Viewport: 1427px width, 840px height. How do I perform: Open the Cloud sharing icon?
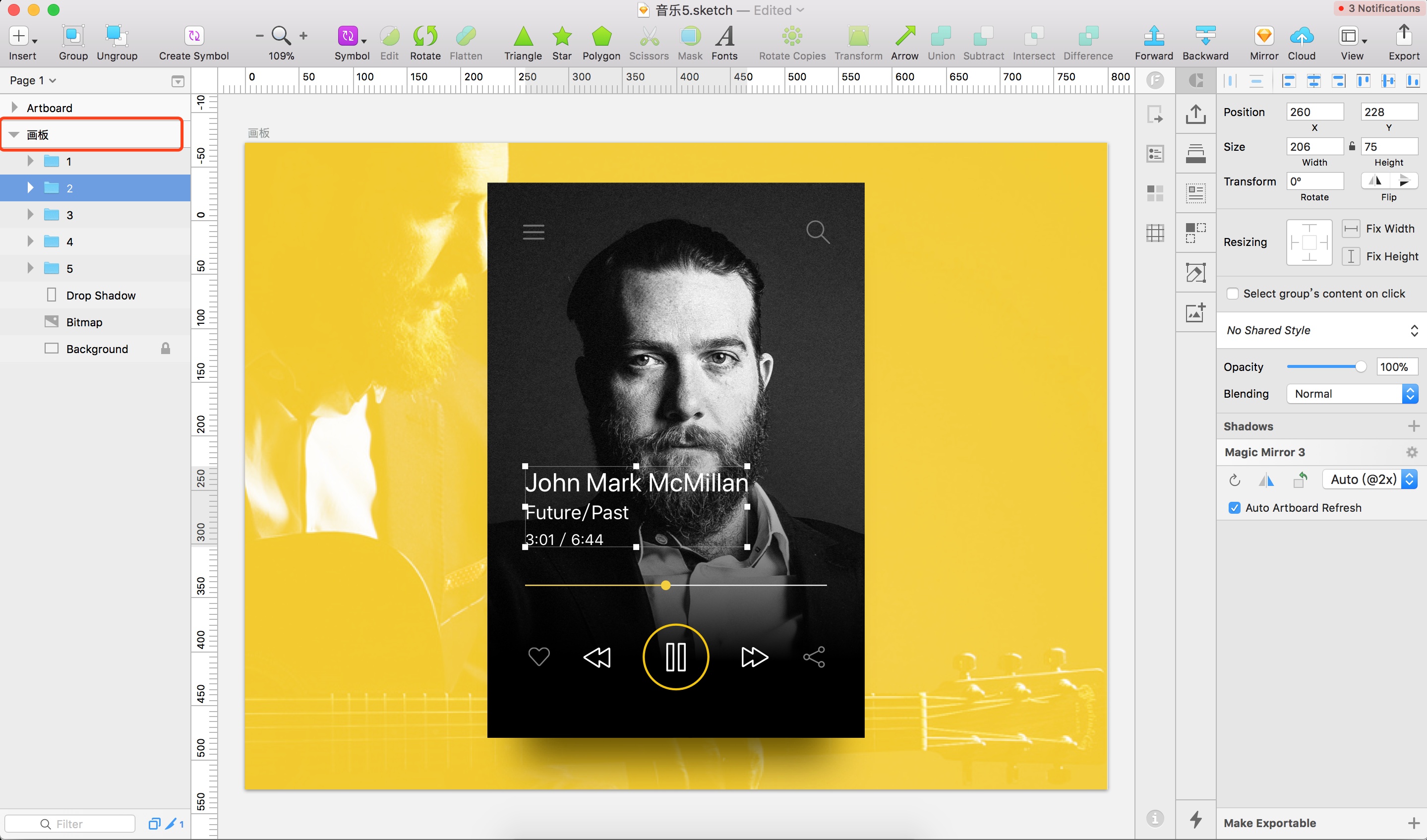[1301, 36]
